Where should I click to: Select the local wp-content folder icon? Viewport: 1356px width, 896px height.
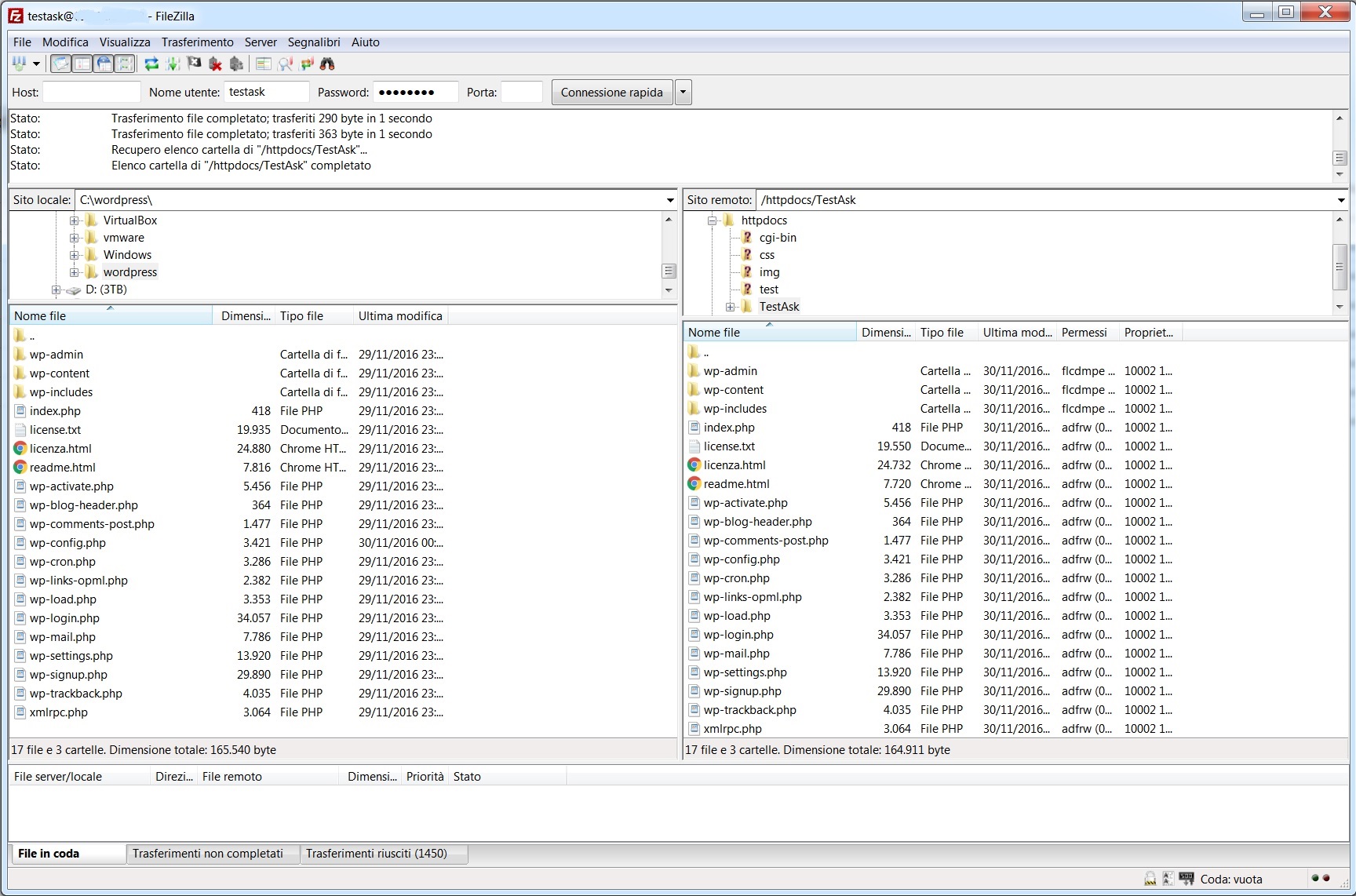tap(20, 373)
